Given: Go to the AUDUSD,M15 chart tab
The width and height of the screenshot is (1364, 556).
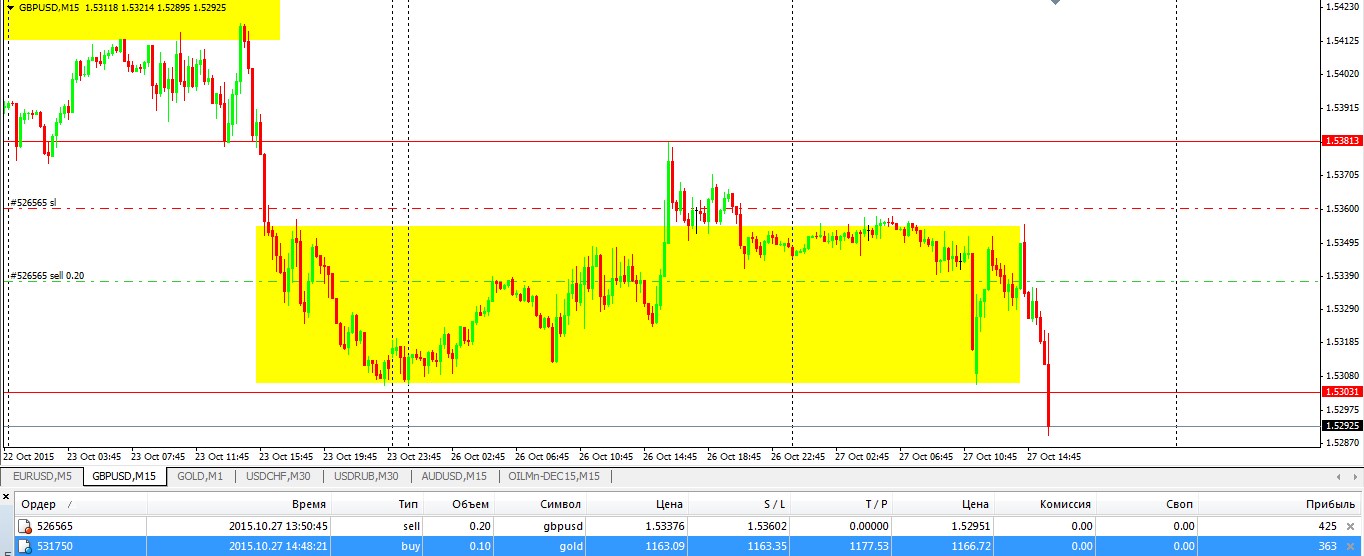Looking at the screenshot, I should point(454,477).
